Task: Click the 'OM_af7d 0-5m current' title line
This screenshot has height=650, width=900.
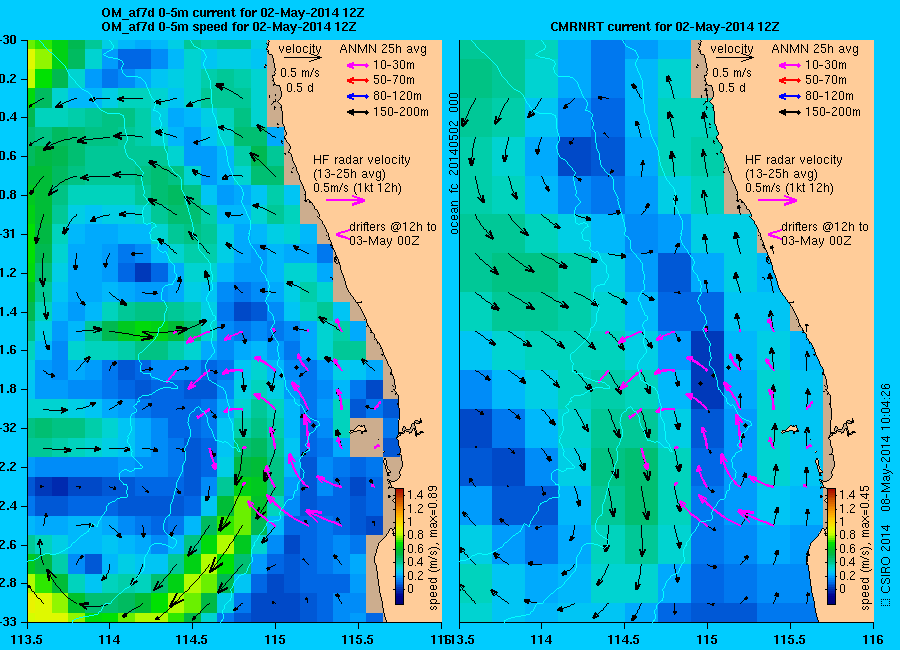Action: pyautogui.click(x=232, y=13)
